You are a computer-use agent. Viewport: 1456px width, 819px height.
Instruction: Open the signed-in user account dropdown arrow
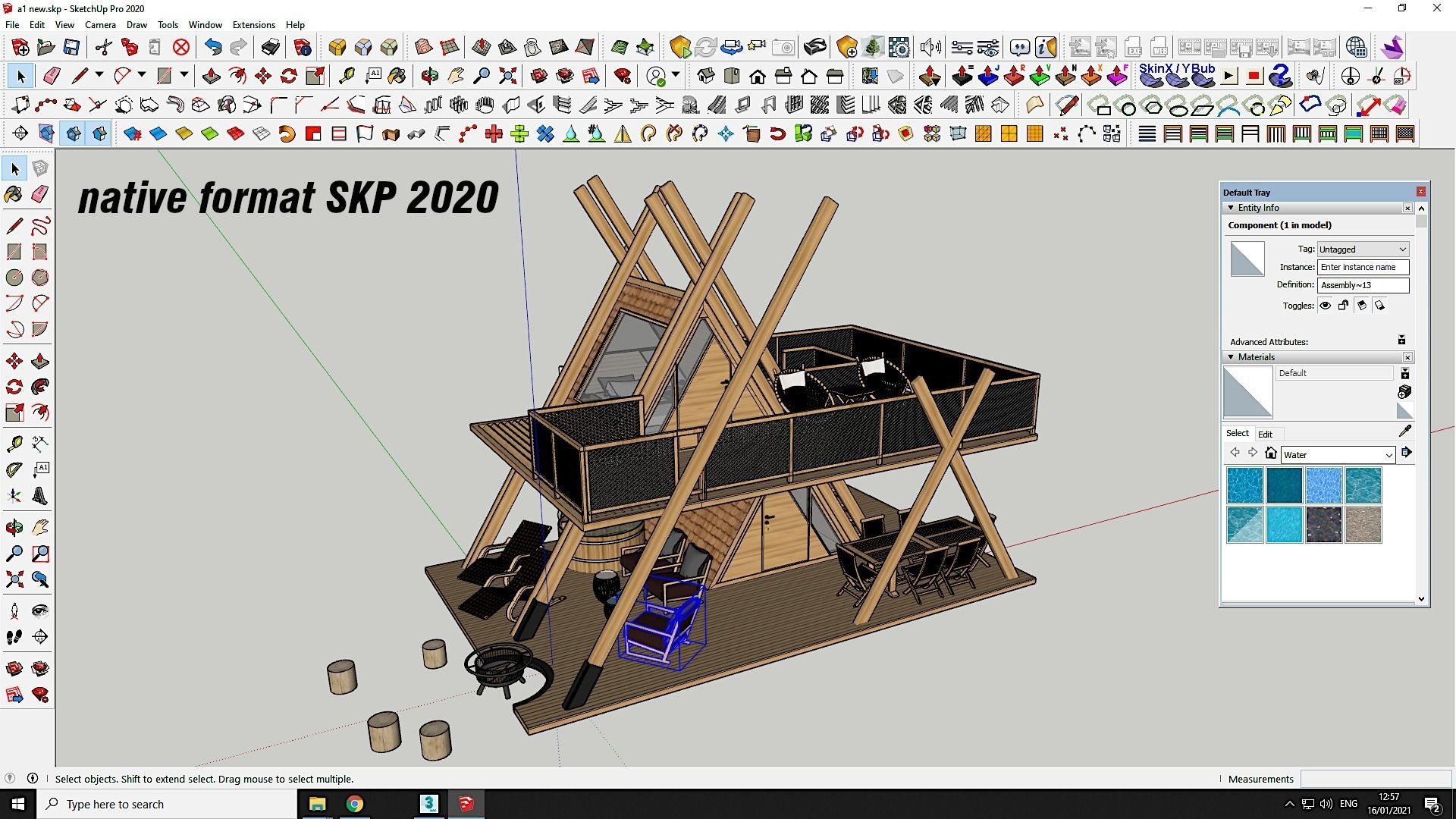point(675,76)
